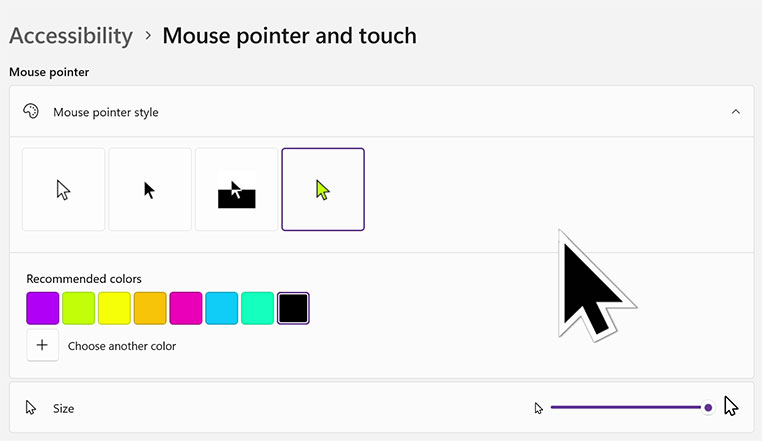Pick the yellow recommended color
Image resolution: width=762 pixels, height=441 pixels.
tap(114, 308)
